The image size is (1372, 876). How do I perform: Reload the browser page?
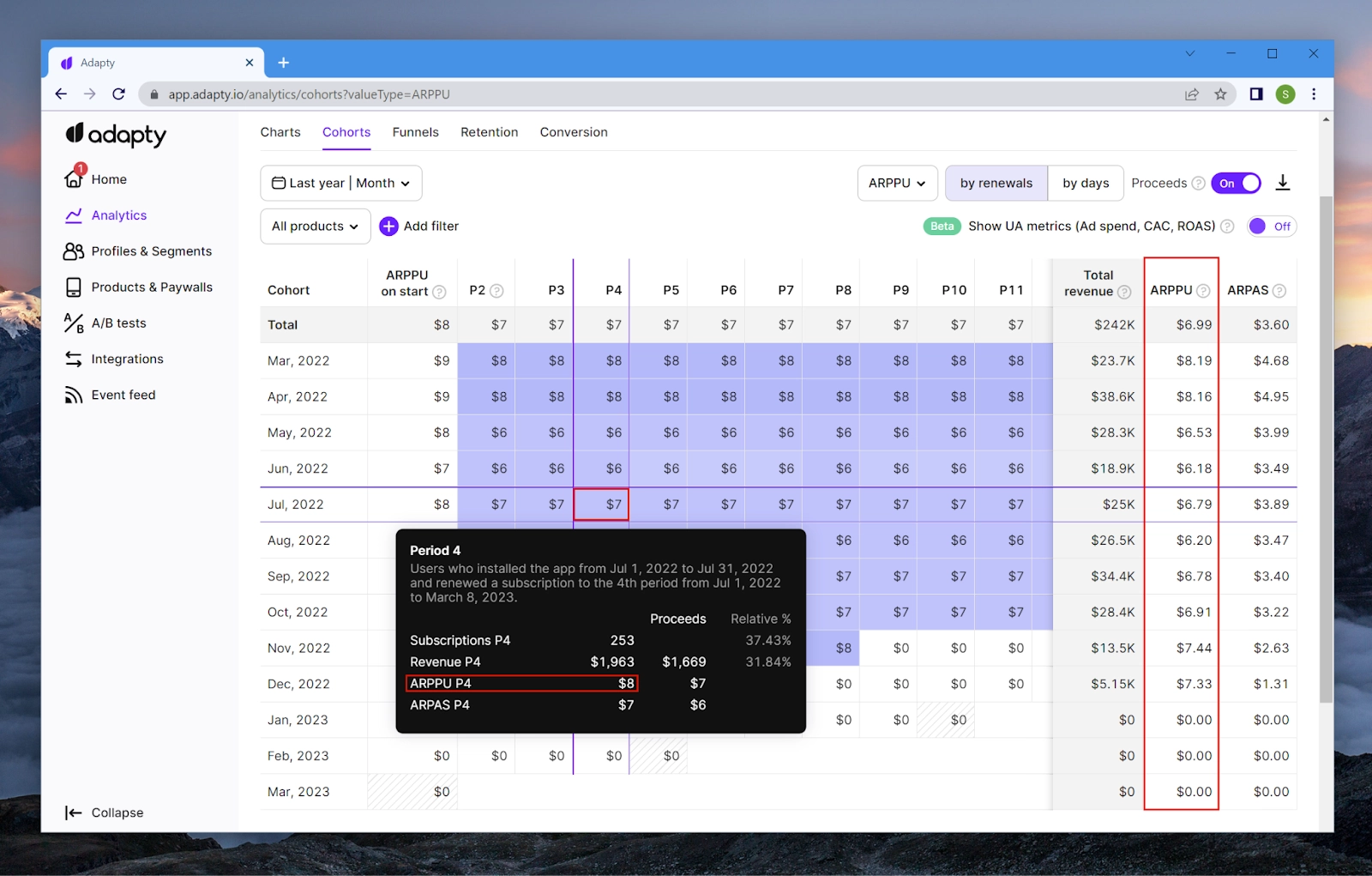[x=119, y=94]
